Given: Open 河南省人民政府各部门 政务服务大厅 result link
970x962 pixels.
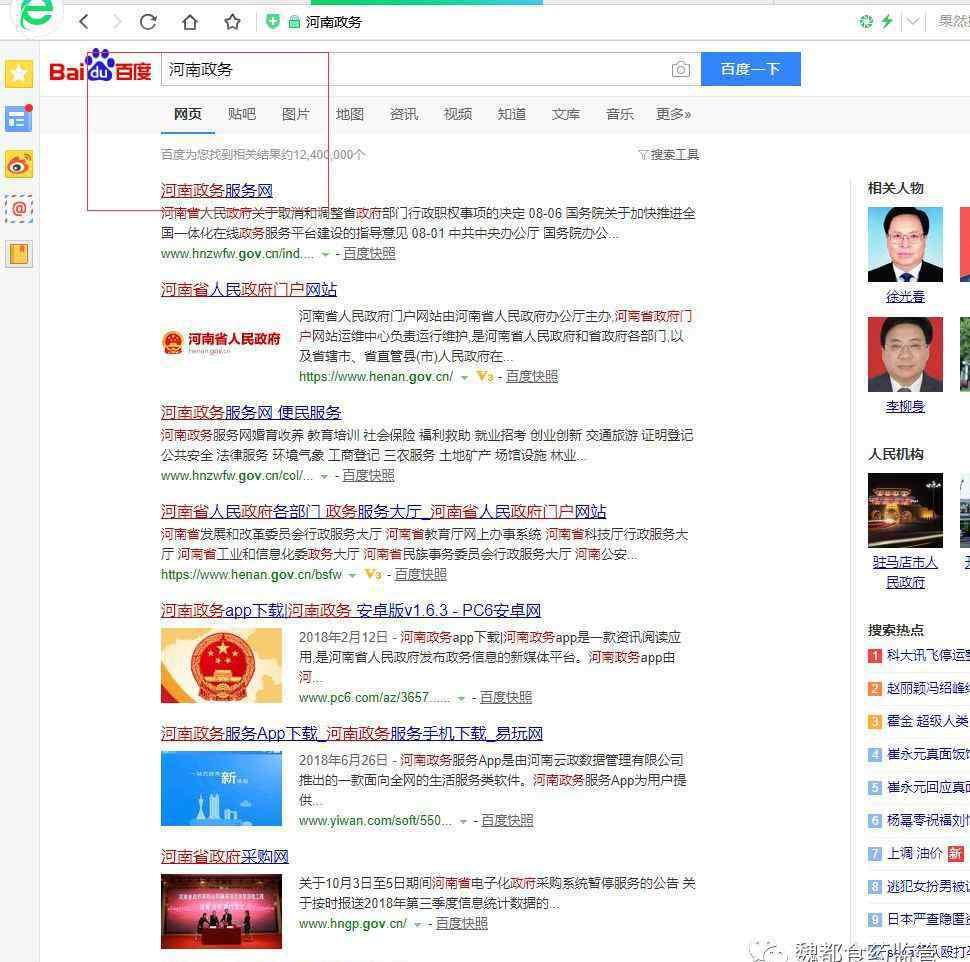Looking at the screenshot, I should click(384, 511).
